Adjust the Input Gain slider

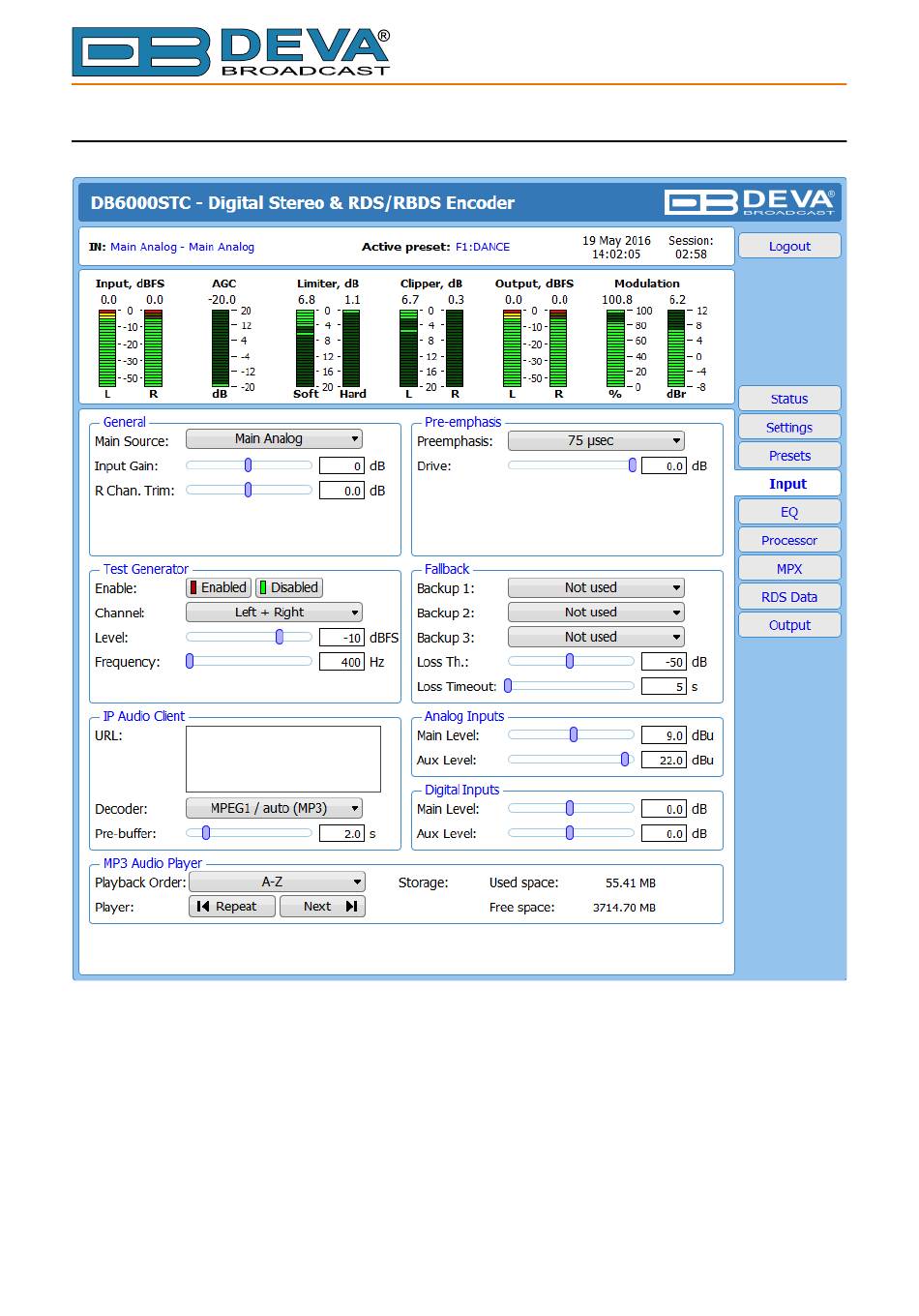pos(249,465)
